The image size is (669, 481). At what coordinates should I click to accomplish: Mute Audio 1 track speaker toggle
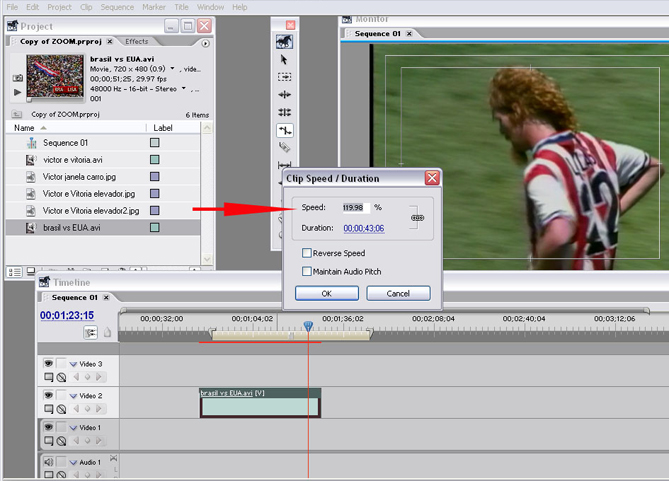click(x=47, y=462)
